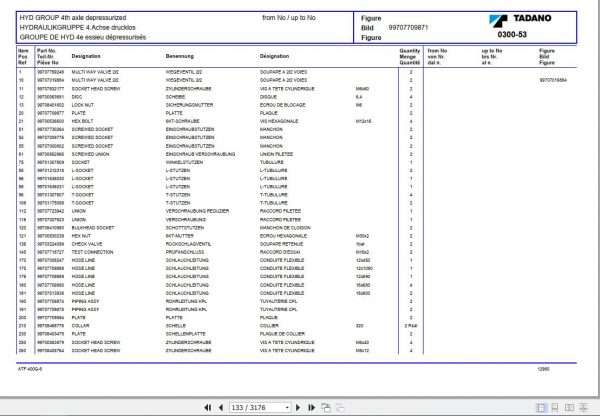
Task: Click the LOCK NUT row designation
Action: click(x=83, y=105)
